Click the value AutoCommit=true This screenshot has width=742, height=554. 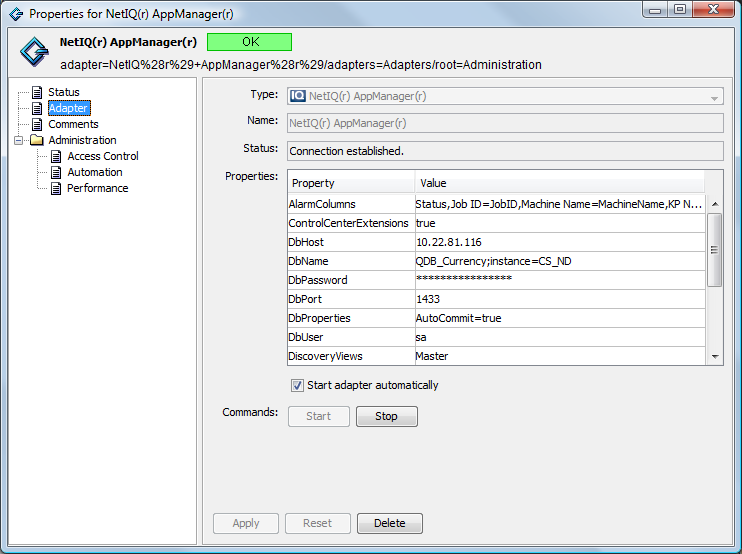459,318
